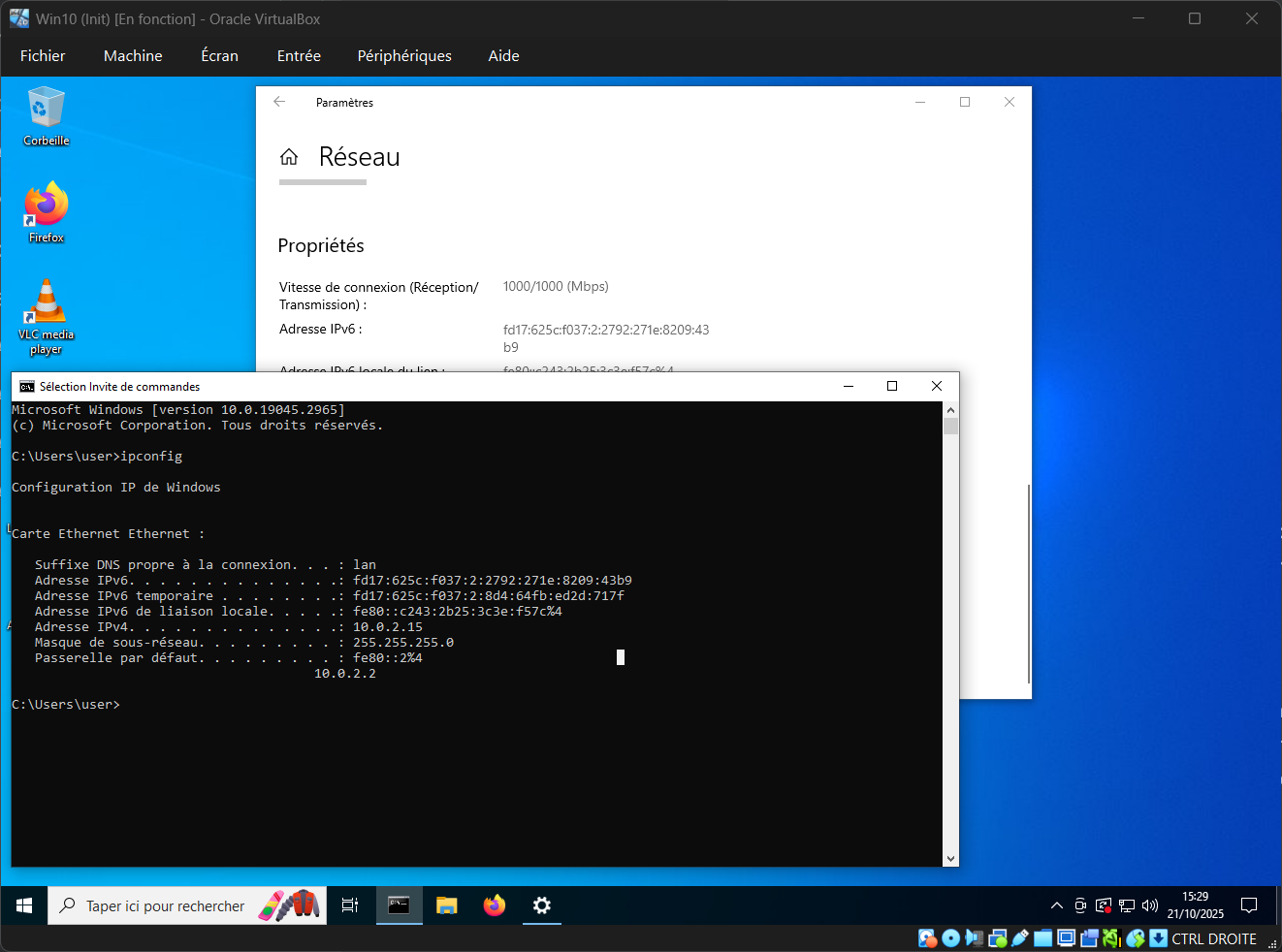The width and height of the screenshot is (1282, 952).
Task: Open the Écran menu
Action: [219, 56]
